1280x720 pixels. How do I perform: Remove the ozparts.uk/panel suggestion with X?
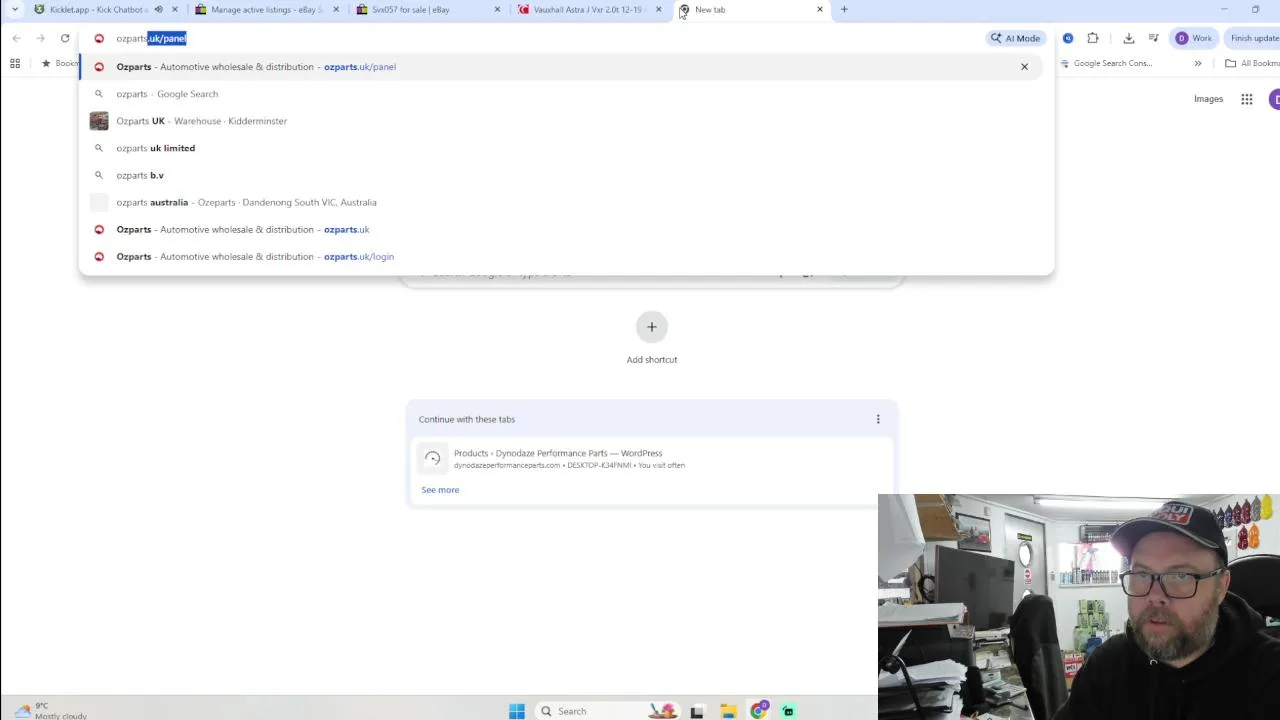(1024, 67)
